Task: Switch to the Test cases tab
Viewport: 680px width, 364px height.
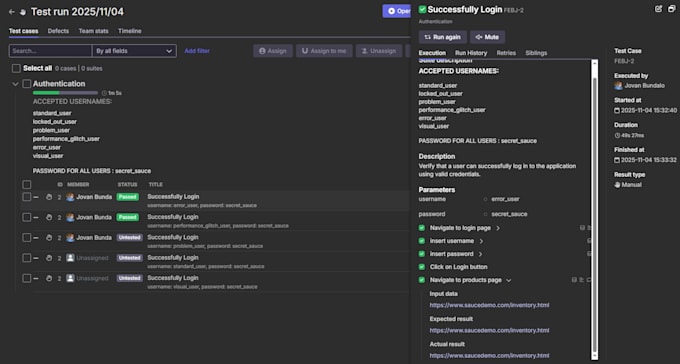Action: [23, 31]
